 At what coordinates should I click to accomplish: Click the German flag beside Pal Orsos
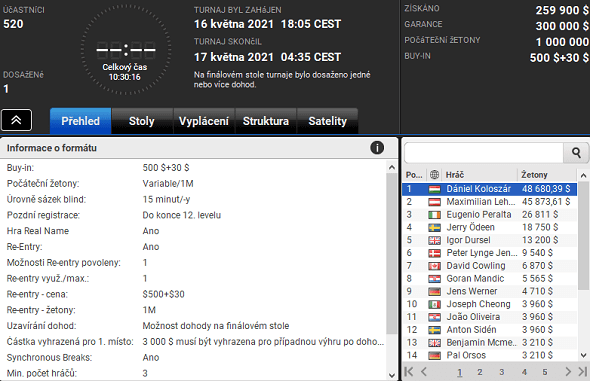(x=434, y=355)
